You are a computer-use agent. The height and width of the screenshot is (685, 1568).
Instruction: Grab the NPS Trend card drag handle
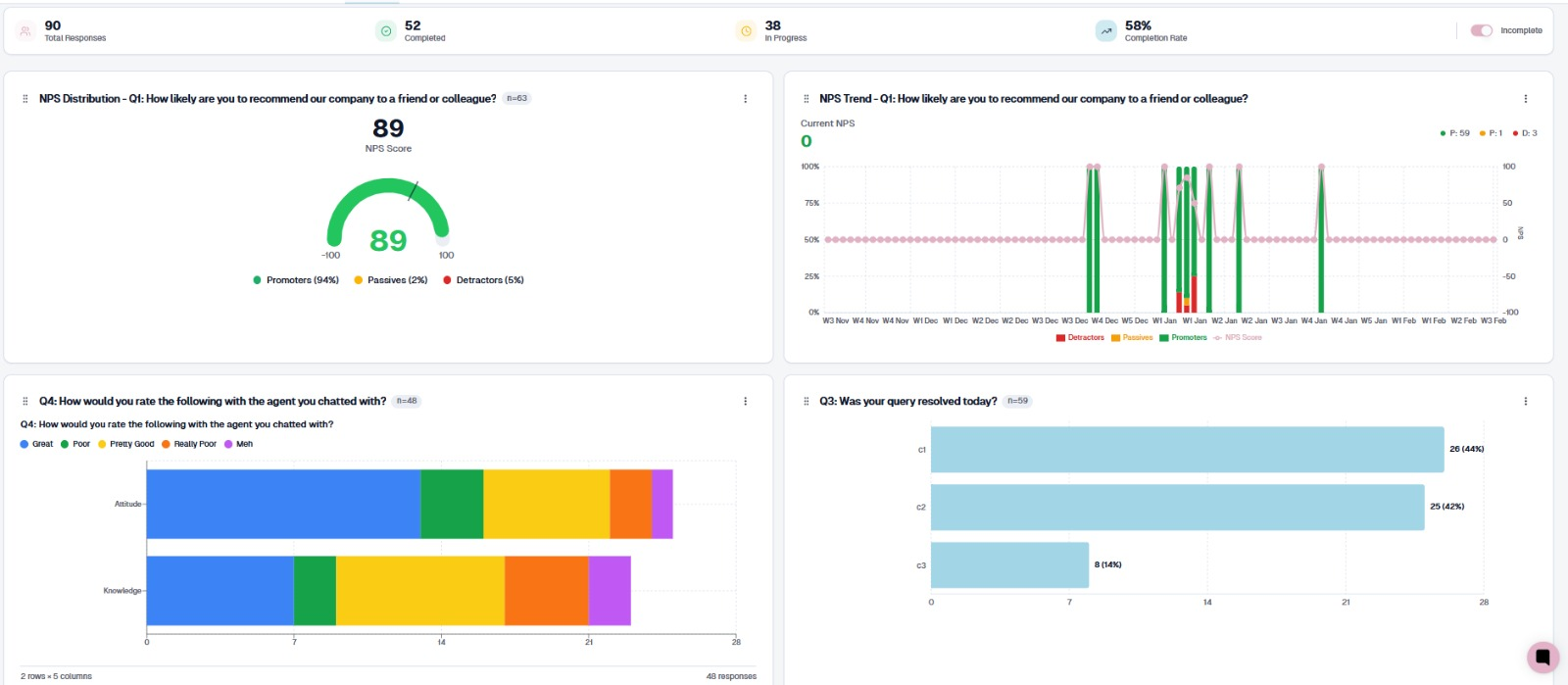[807, 99]
